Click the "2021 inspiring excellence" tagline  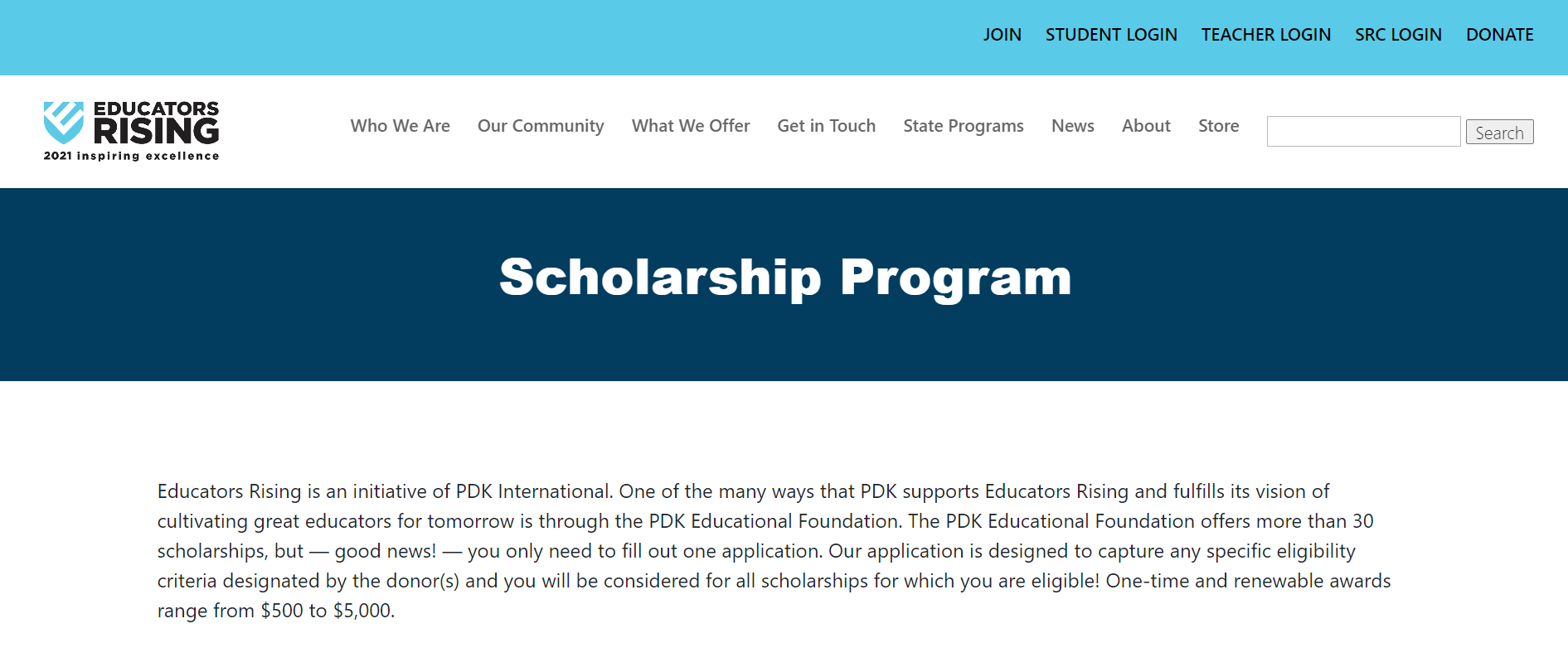(131, 156)
